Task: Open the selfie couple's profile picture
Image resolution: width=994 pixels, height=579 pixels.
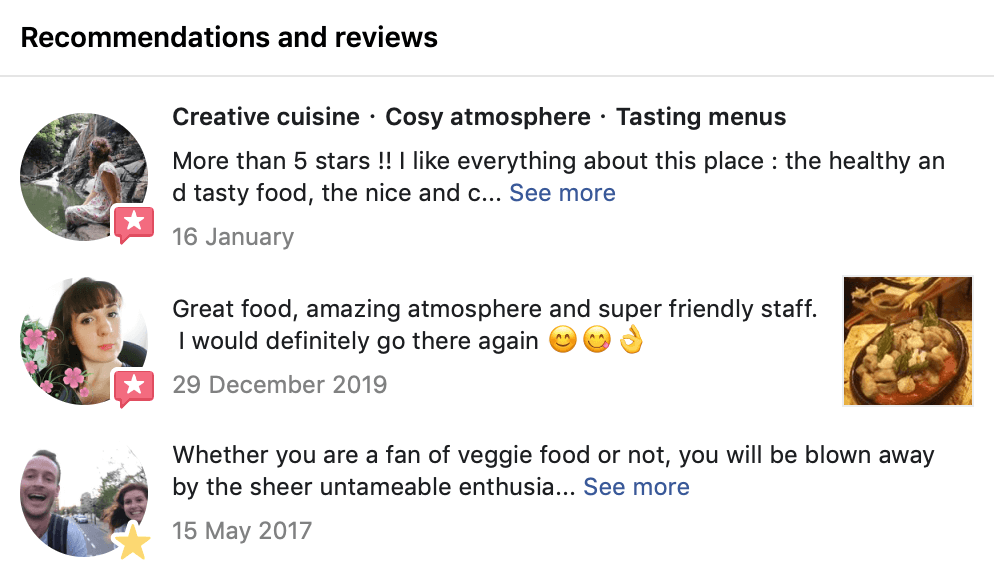Action: [x=80, y=498]
